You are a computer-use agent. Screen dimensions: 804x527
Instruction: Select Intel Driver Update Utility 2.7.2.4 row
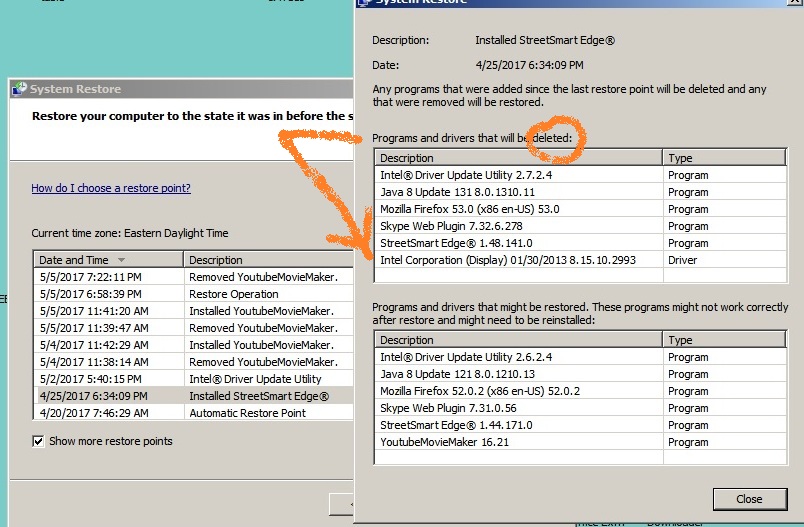tap(580, 175)
